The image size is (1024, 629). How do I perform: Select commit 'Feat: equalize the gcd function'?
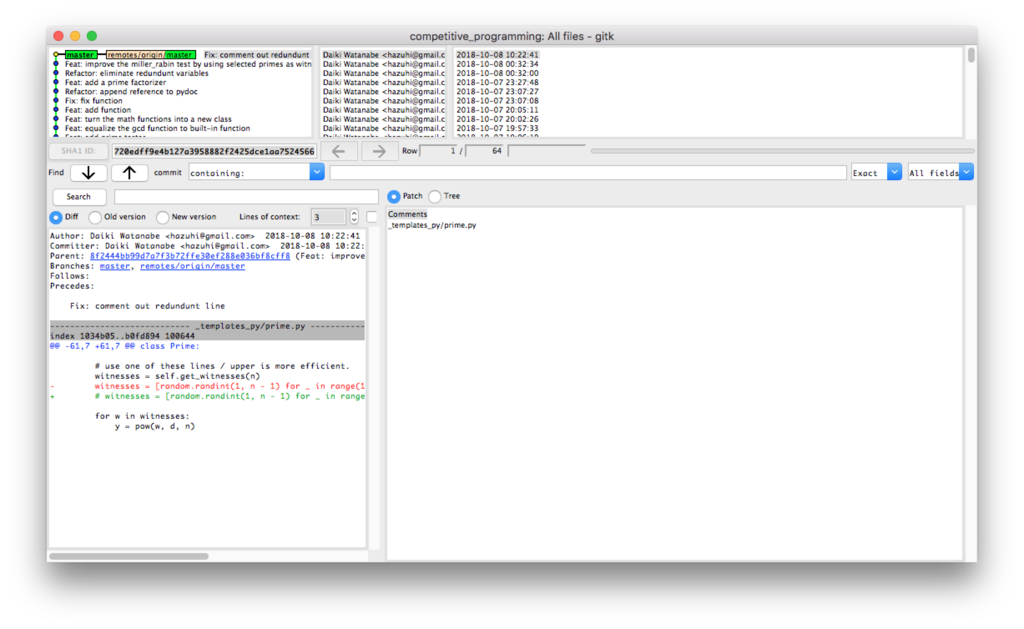point(157,128)
